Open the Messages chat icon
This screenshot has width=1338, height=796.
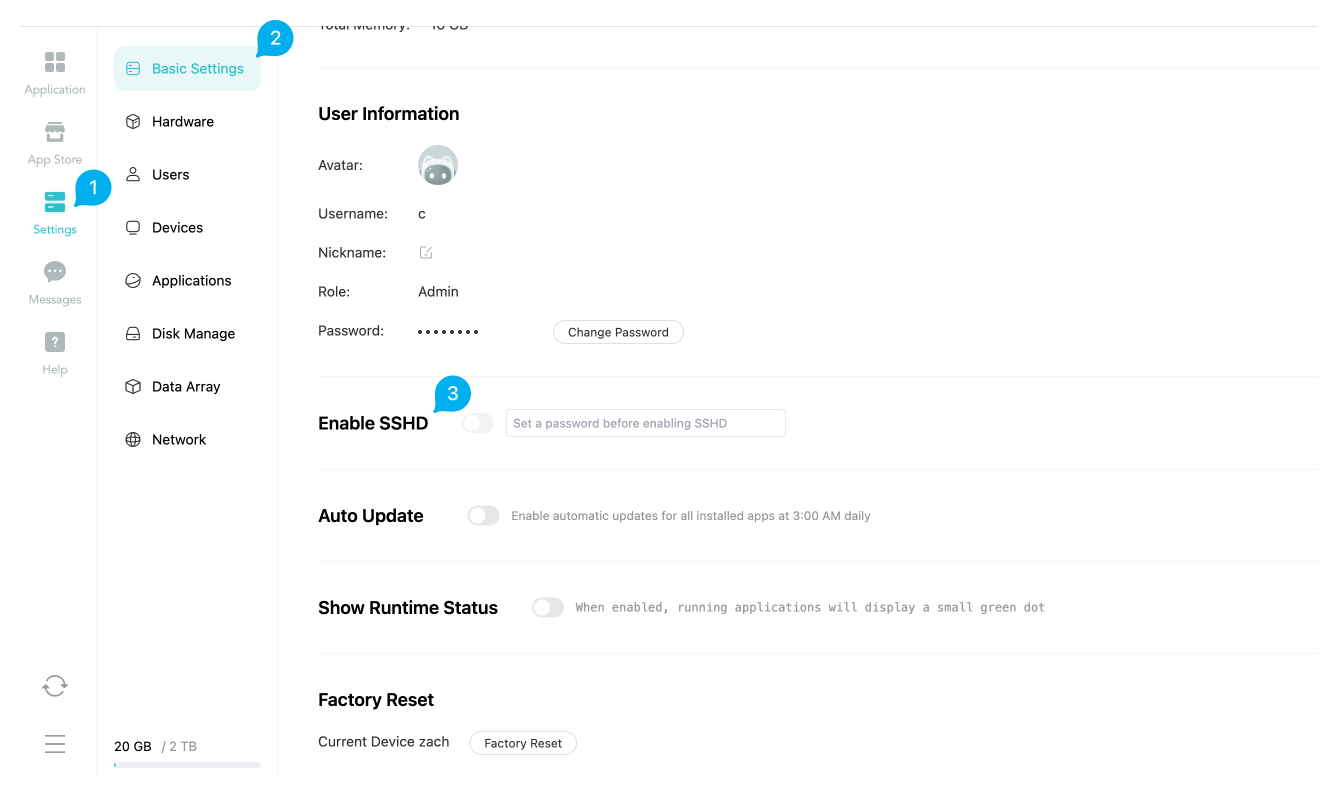pyautogui.click(x=55, y=272)
